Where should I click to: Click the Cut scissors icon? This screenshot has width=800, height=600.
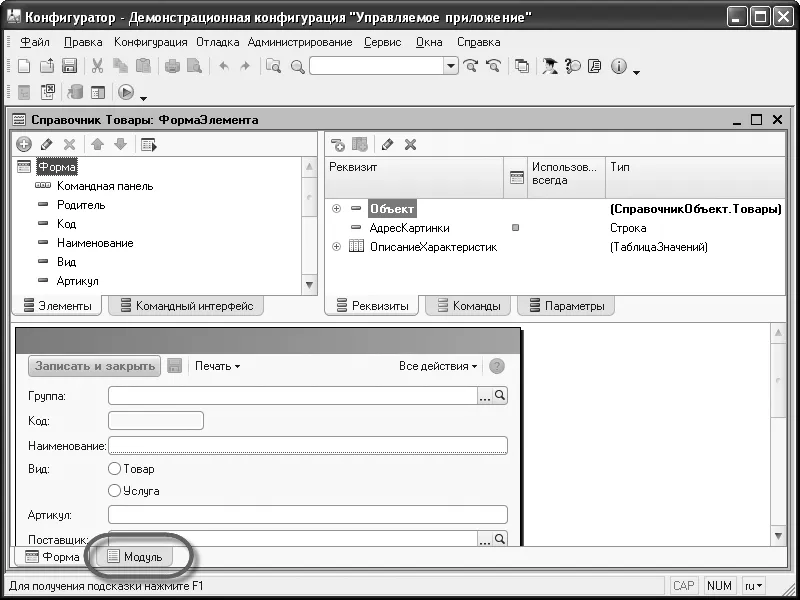click(x=97, y=66)
